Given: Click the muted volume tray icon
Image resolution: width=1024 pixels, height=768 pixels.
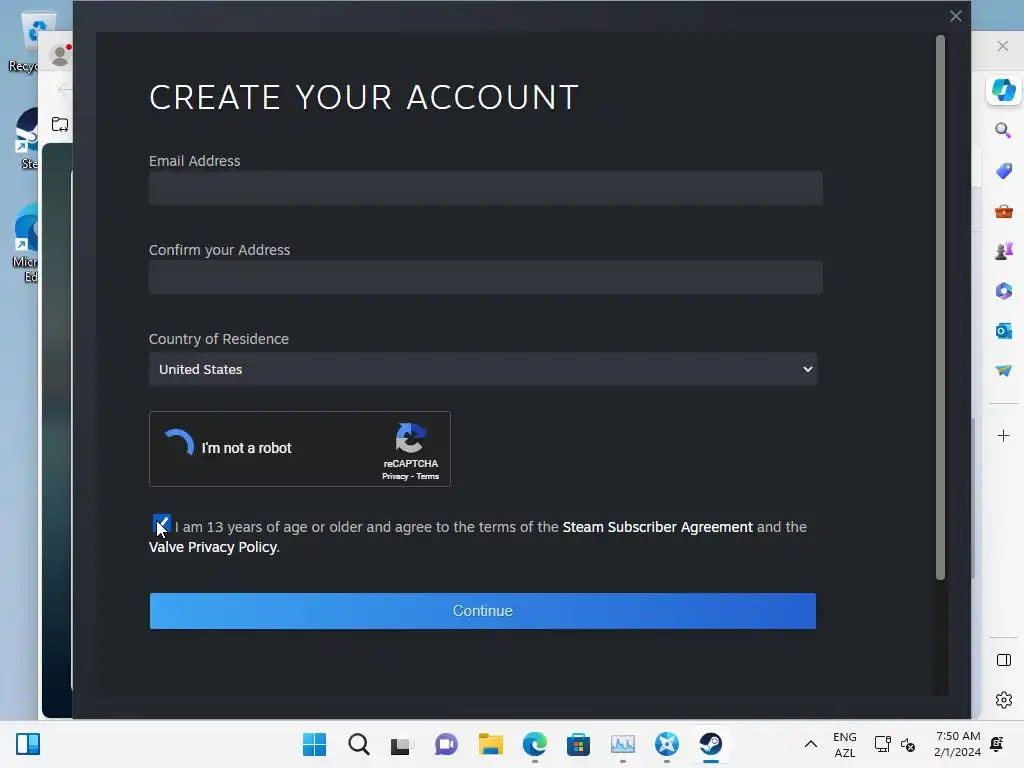Looking at the screenshot, I should (908, 744).
